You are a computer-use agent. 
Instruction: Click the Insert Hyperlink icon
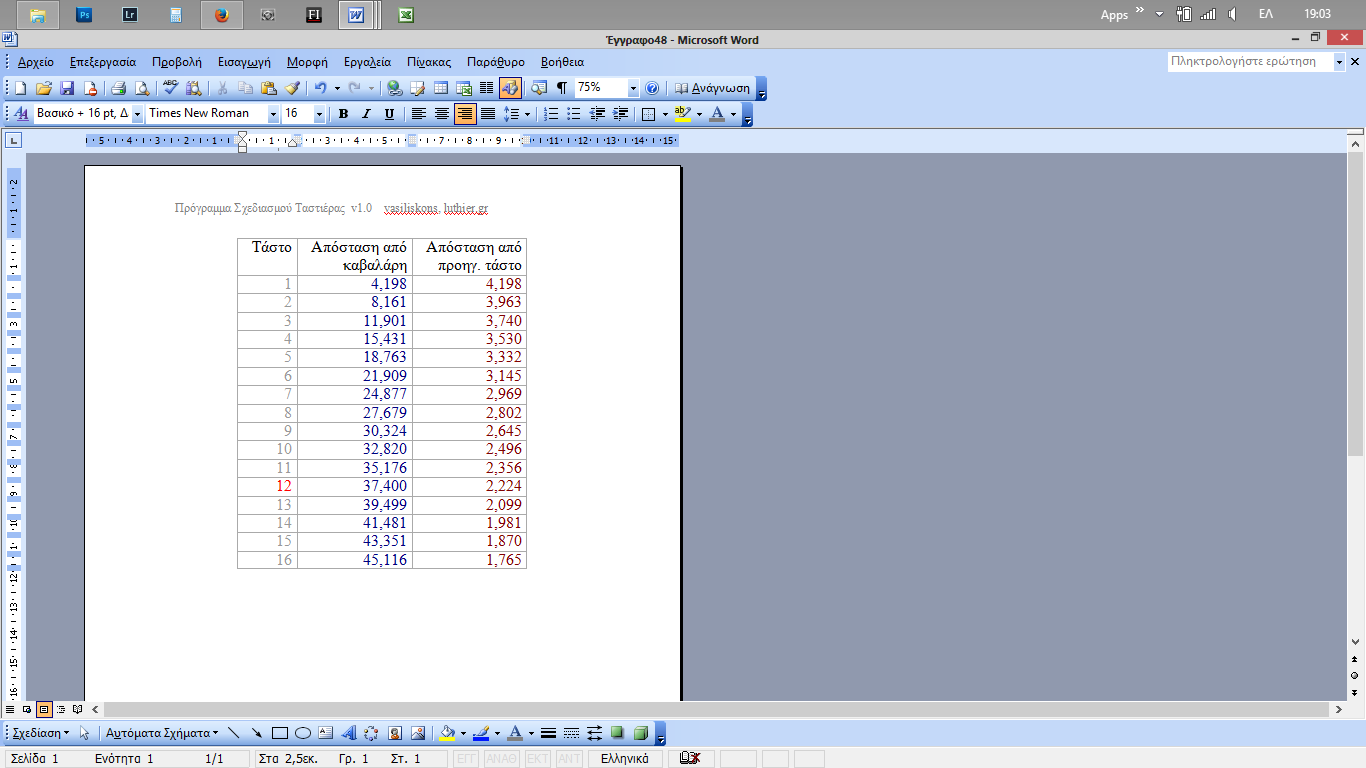click(x=394, y=88)
